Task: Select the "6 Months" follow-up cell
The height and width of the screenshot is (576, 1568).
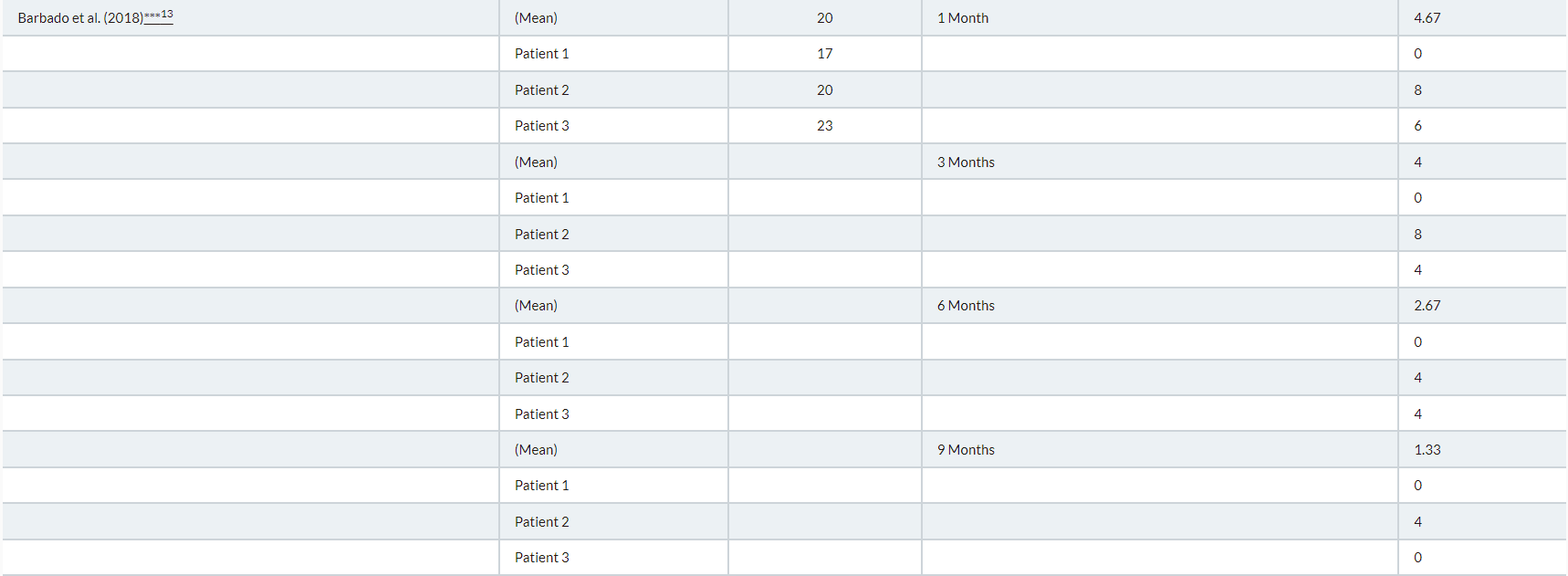Action: 966,306
